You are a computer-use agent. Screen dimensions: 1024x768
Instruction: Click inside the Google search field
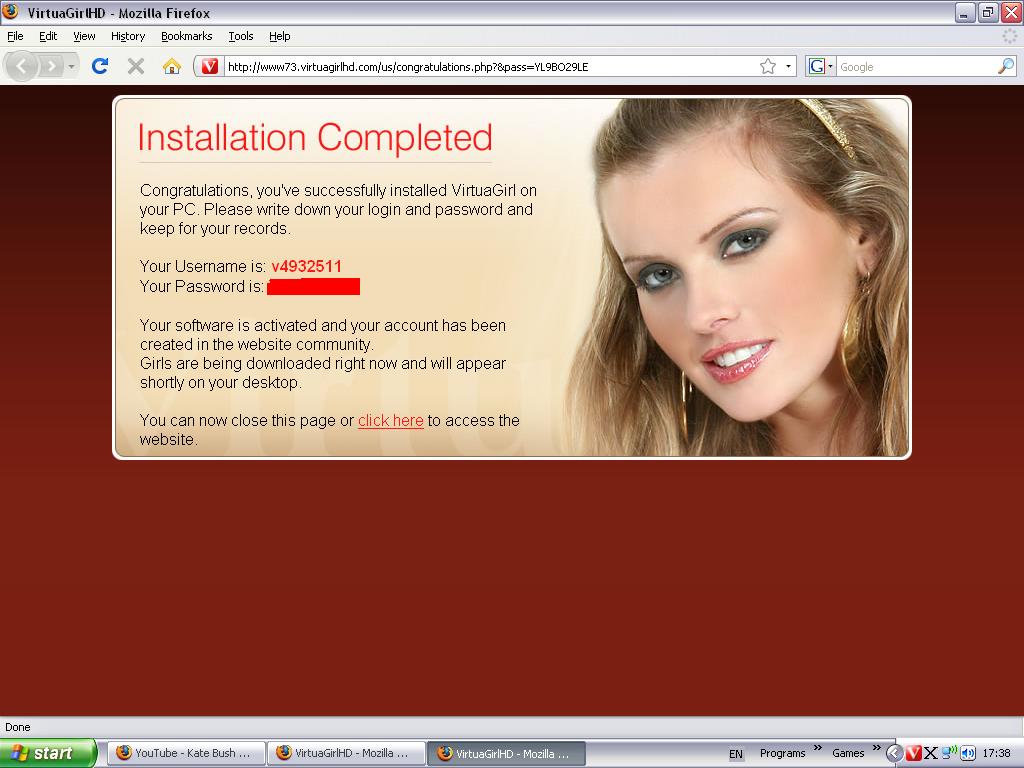point(912,66)
